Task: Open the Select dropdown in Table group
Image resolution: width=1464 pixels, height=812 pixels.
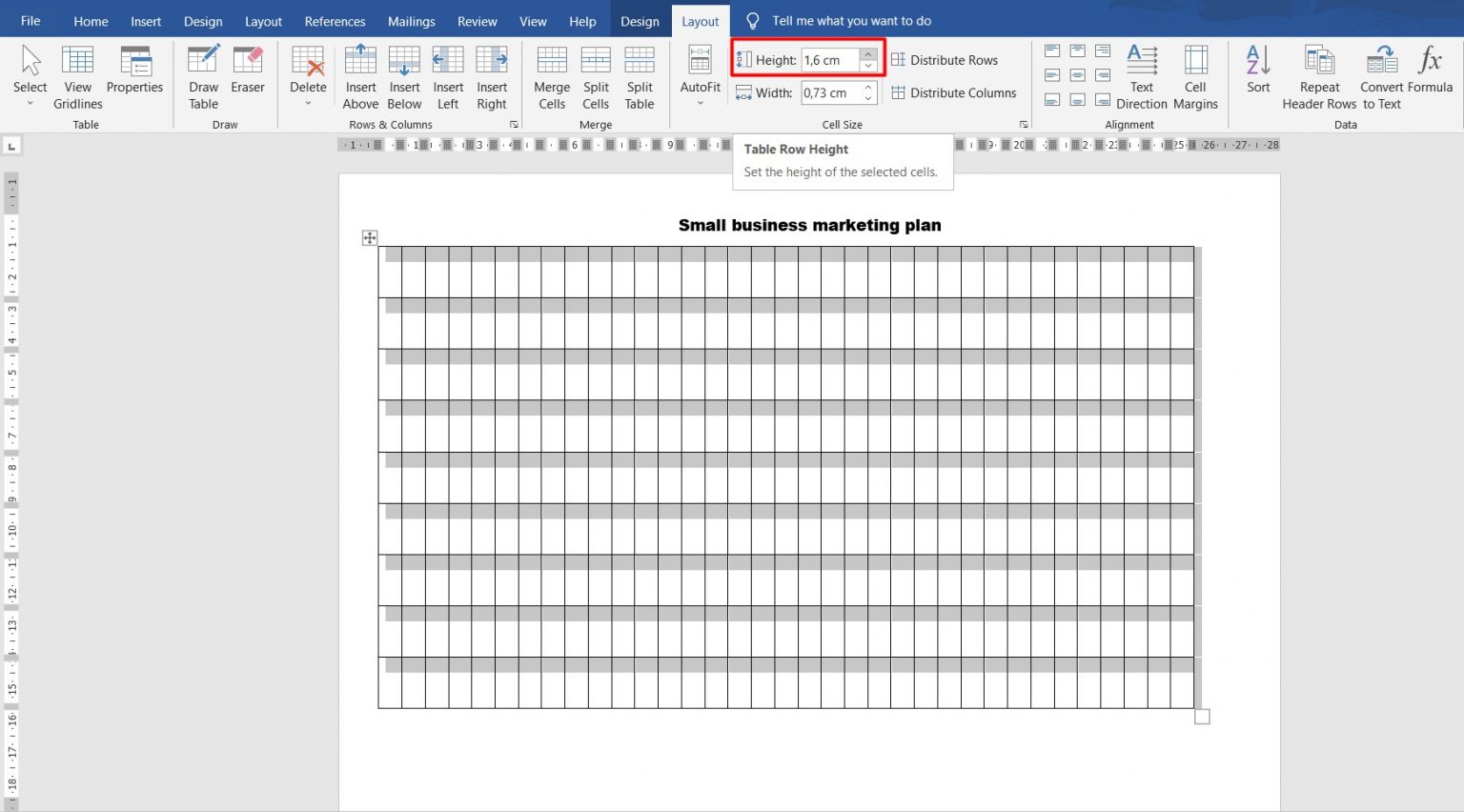Action: pos(30,76)
